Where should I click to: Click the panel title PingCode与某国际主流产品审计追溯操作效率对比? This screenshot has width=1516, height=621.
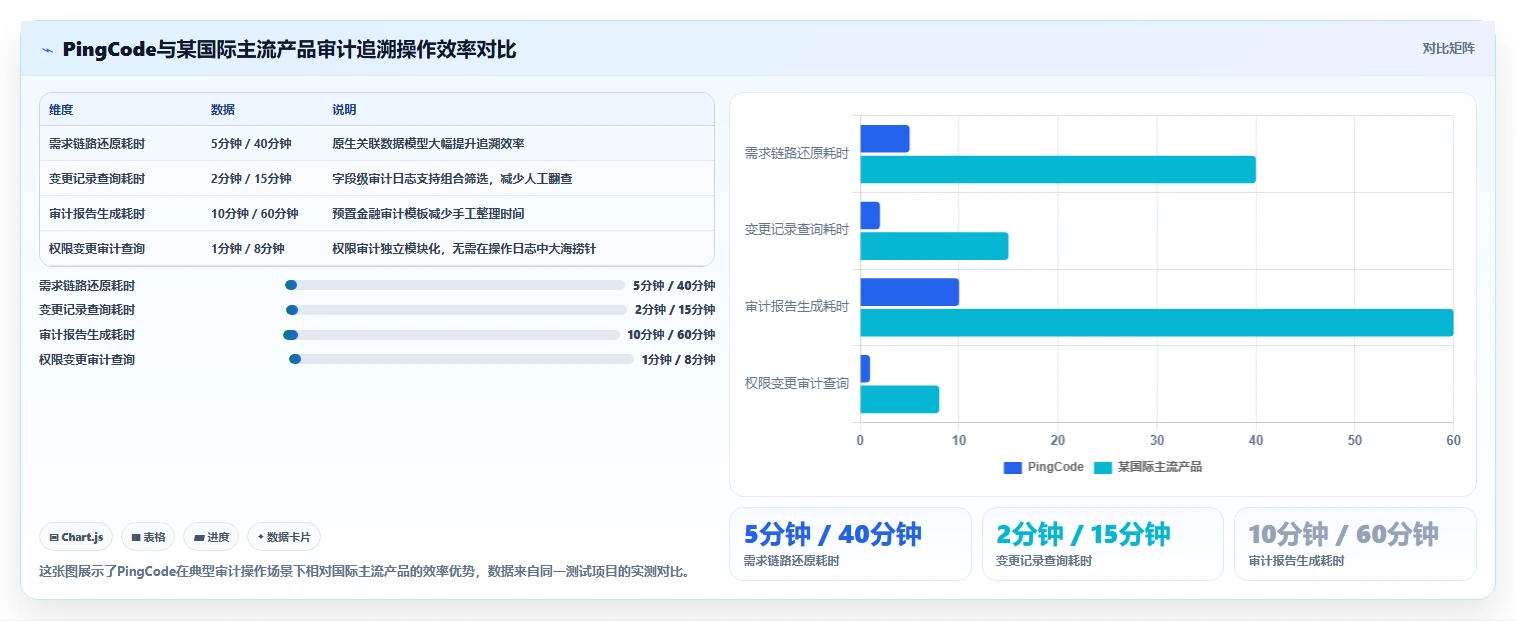pyautogui.click(x=289, y=50)
